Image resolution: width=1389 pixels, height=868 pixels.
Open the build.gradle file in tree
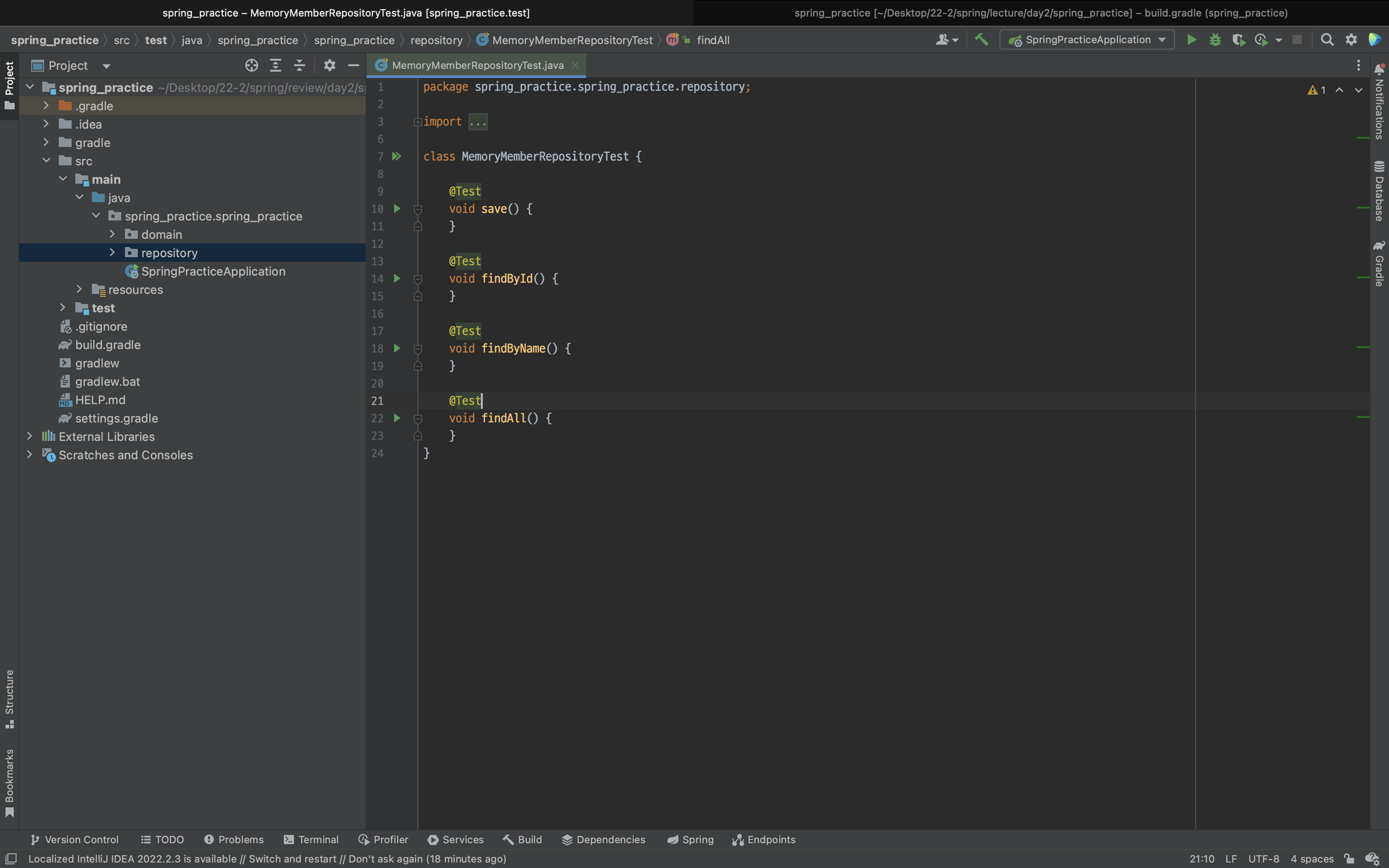click(x=107, y=344)
